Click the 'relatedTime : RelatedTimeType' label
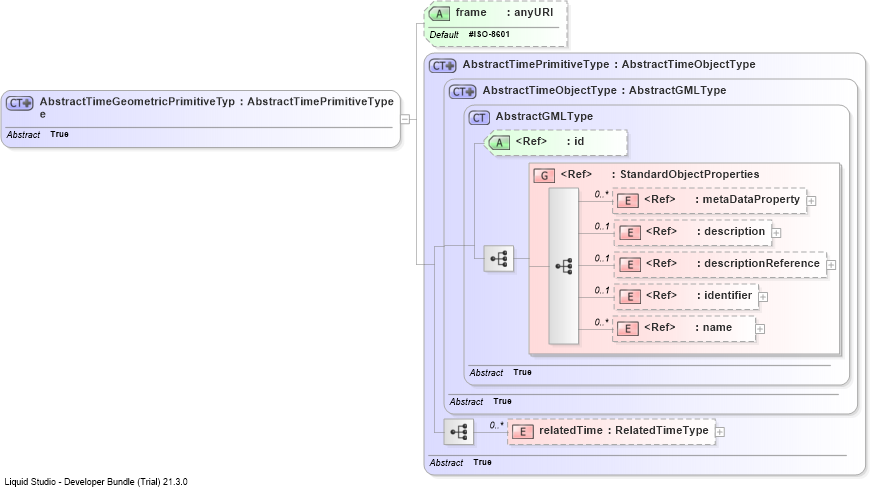870x487 pixels. (624, 430)
